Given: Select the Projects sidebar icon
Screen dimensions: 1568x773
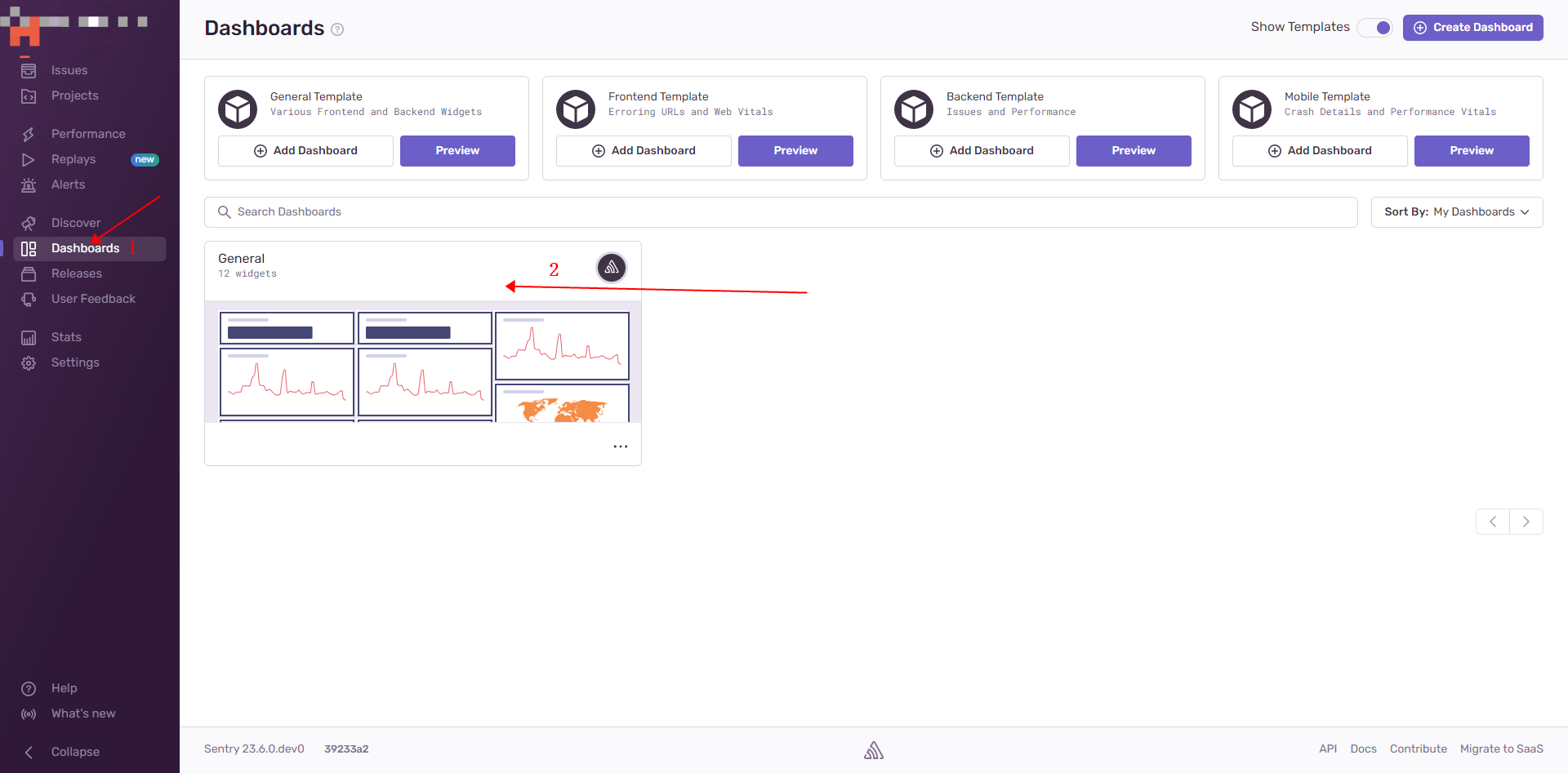Looking at the screenshot, I should [29, 96].
